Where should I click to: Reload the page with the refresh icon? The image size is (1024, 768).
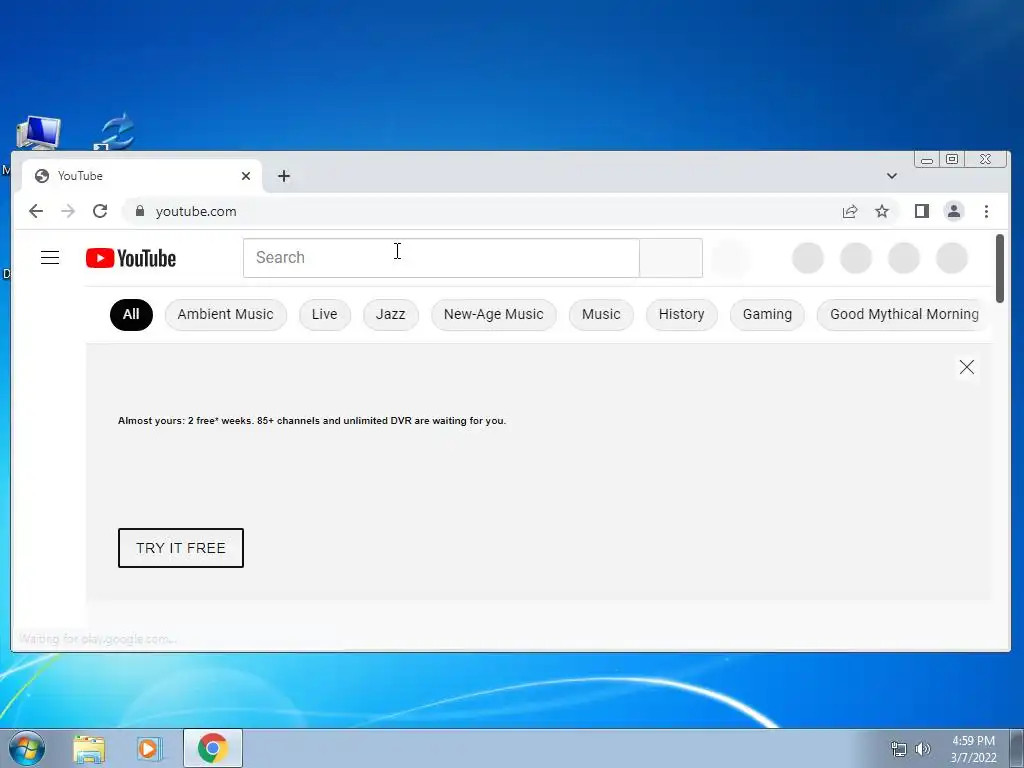tap(100, 211)
